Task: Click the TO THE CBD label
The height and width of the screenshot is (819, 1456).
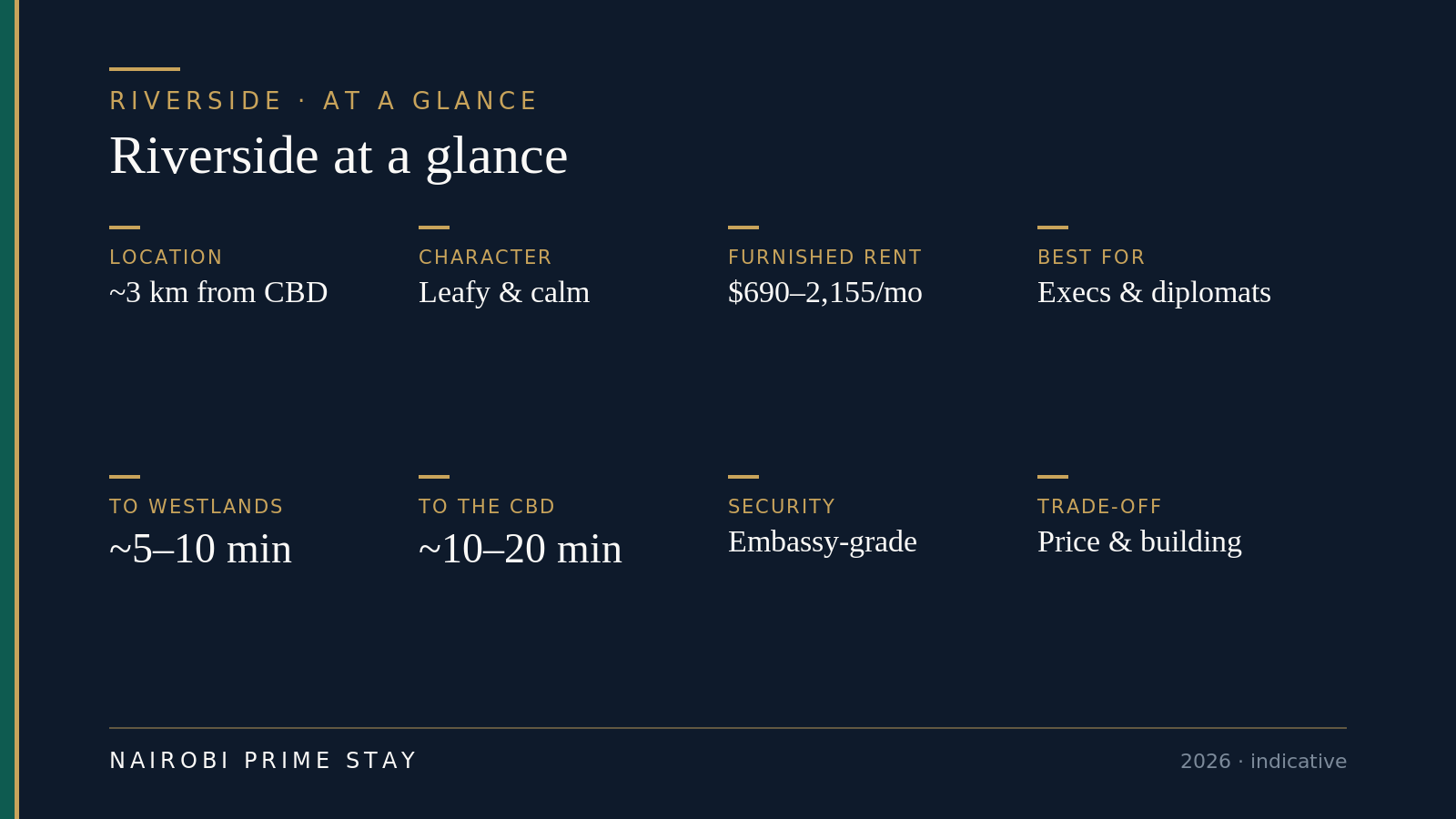Action: (x=487, y=507)
